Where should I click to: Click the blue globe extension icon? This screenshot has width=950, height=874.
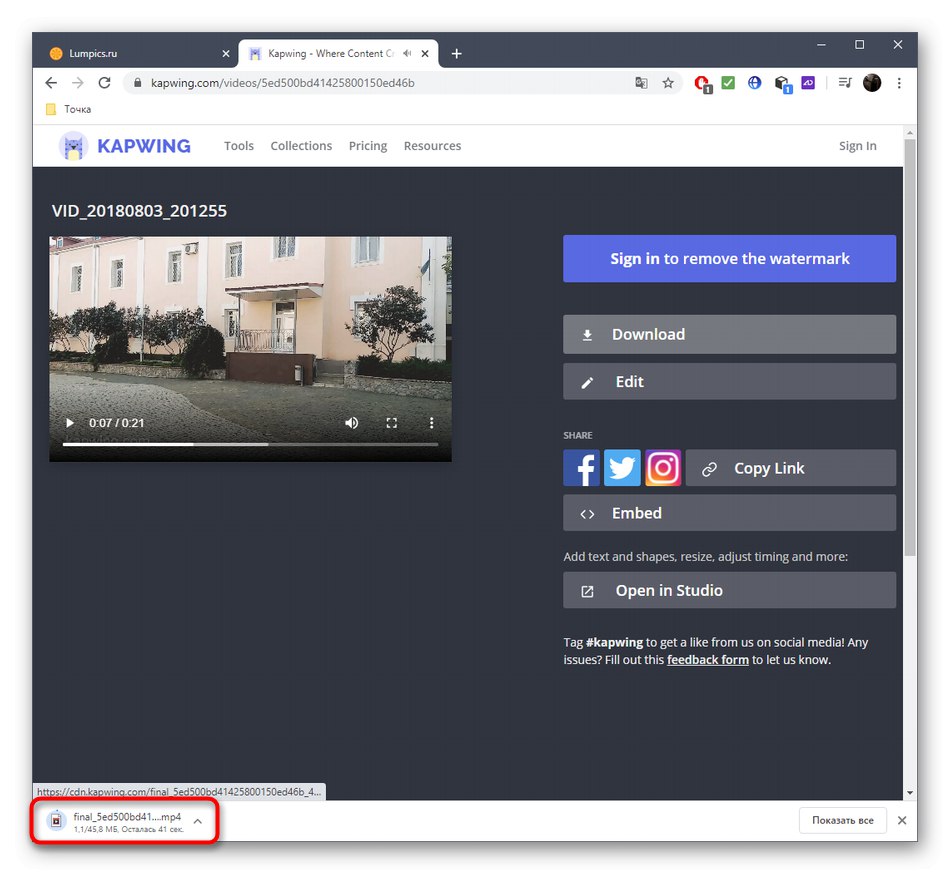pyautogui.click(x=754, y=83)
